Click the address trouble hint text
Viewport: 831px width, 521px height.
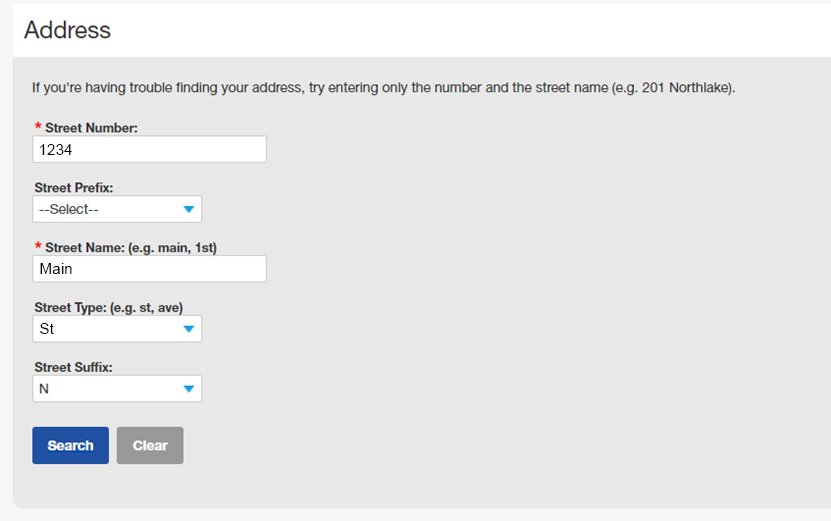383,88
